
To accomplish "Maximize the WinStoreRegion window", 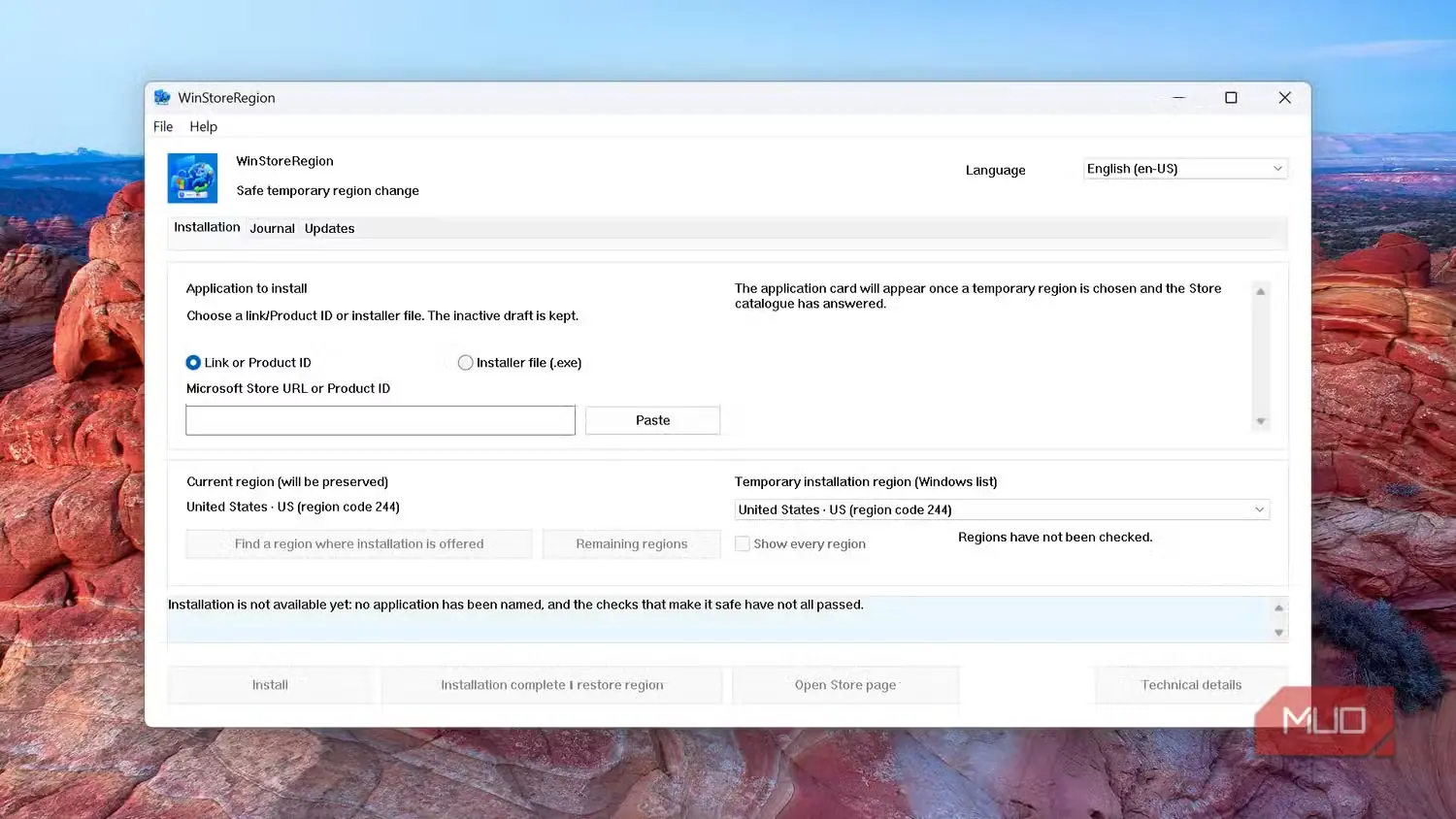I will tap(1231, 98).
